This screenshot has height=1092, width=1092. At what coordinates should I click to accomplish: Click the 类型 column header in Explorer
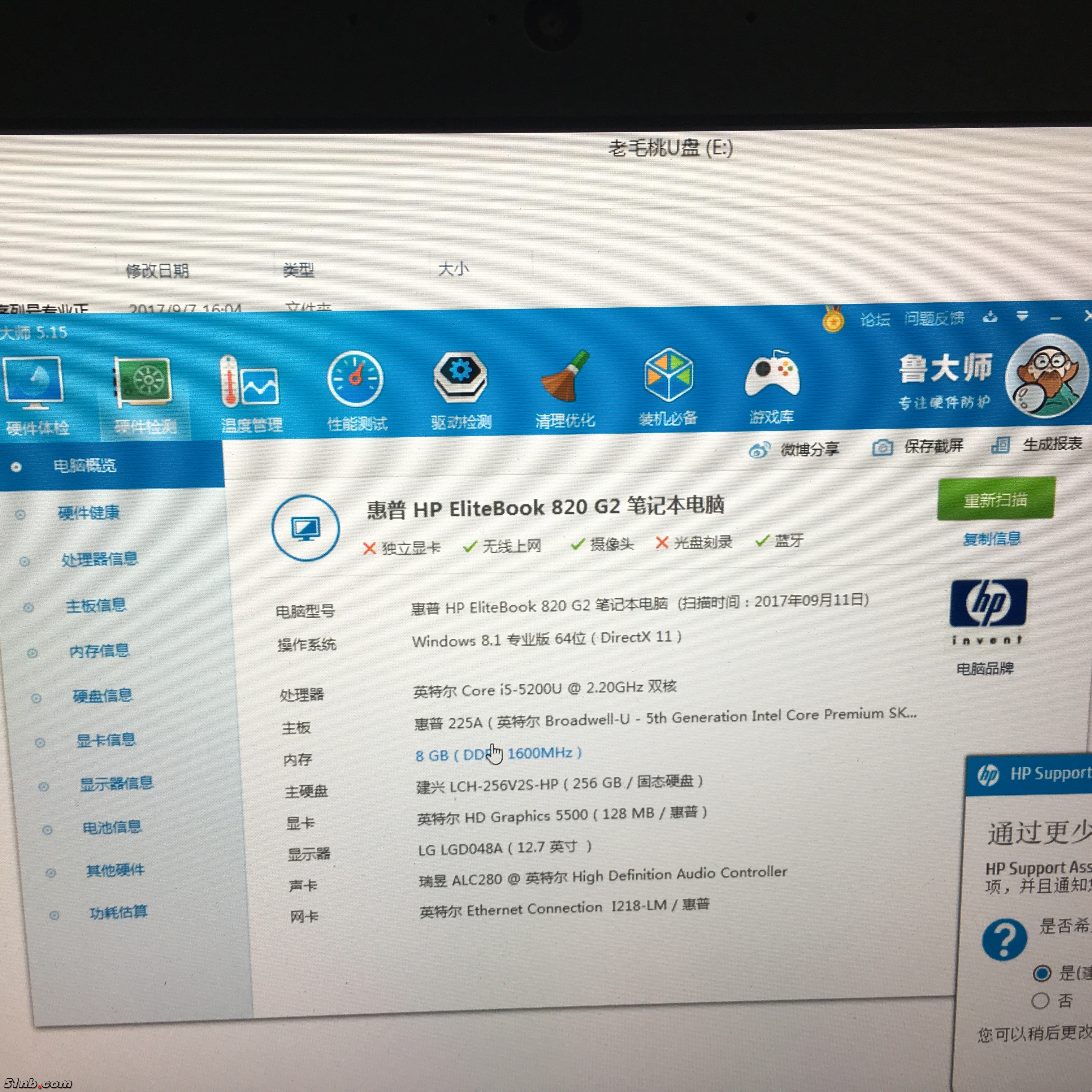[298, 270]
